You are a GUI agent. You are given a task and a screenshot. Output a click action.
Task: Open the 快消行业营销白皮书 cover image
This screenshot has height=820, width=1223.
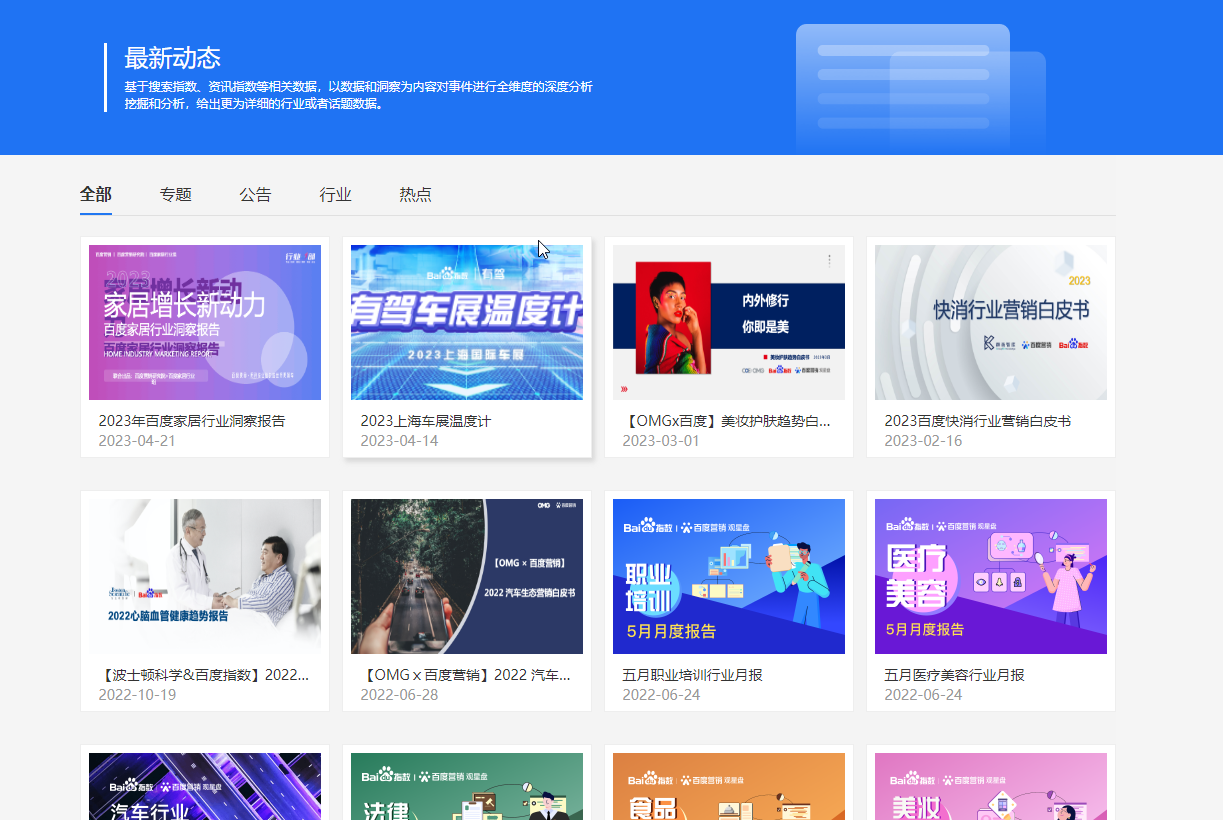pyautogui.click(x=991, y=322)
